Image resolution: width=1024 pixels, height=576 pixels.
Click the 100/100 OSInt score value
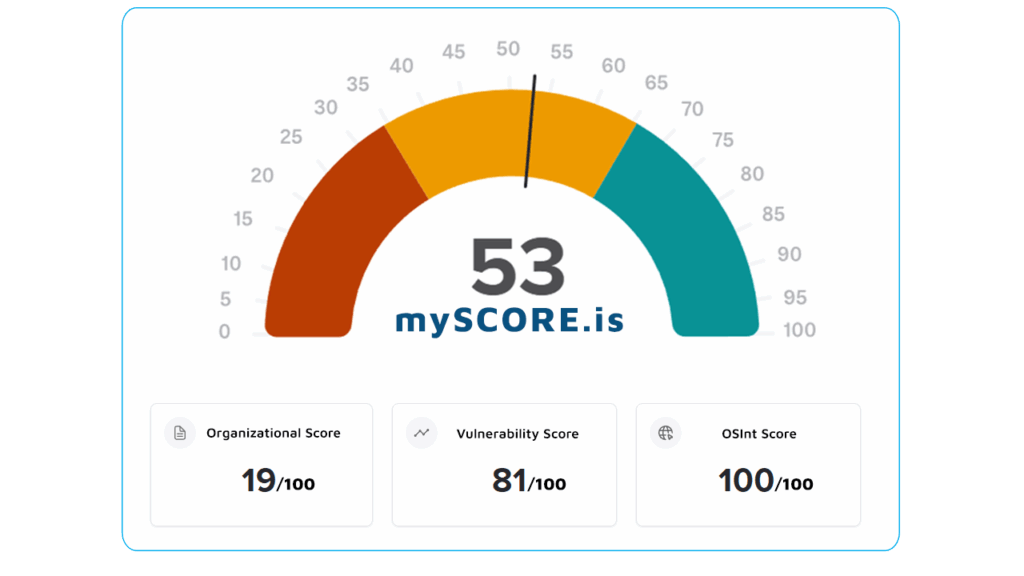[x=766, y=481]
